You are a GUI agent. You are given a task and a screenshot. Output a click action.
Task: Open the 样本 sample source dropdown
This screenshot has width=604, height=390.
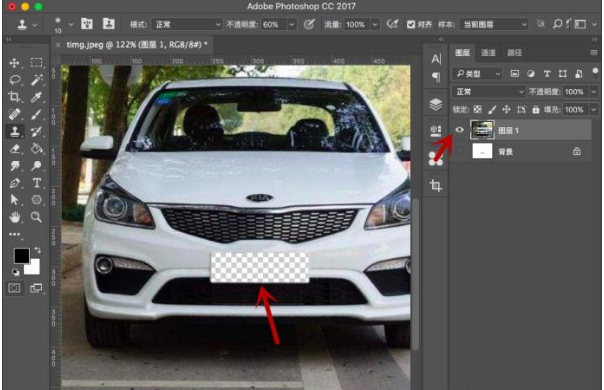494,25
